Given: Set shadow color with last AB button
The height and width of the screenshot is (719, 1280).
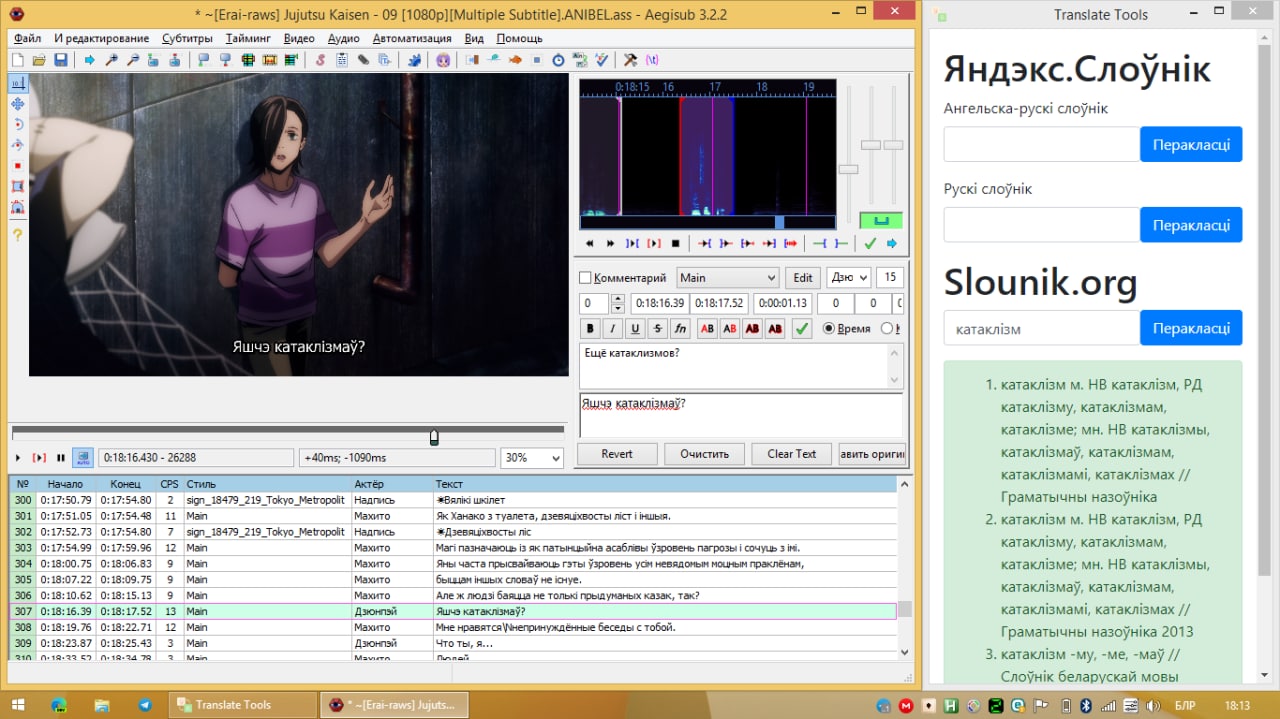Looking at the screenshot, I should (774, 328).
